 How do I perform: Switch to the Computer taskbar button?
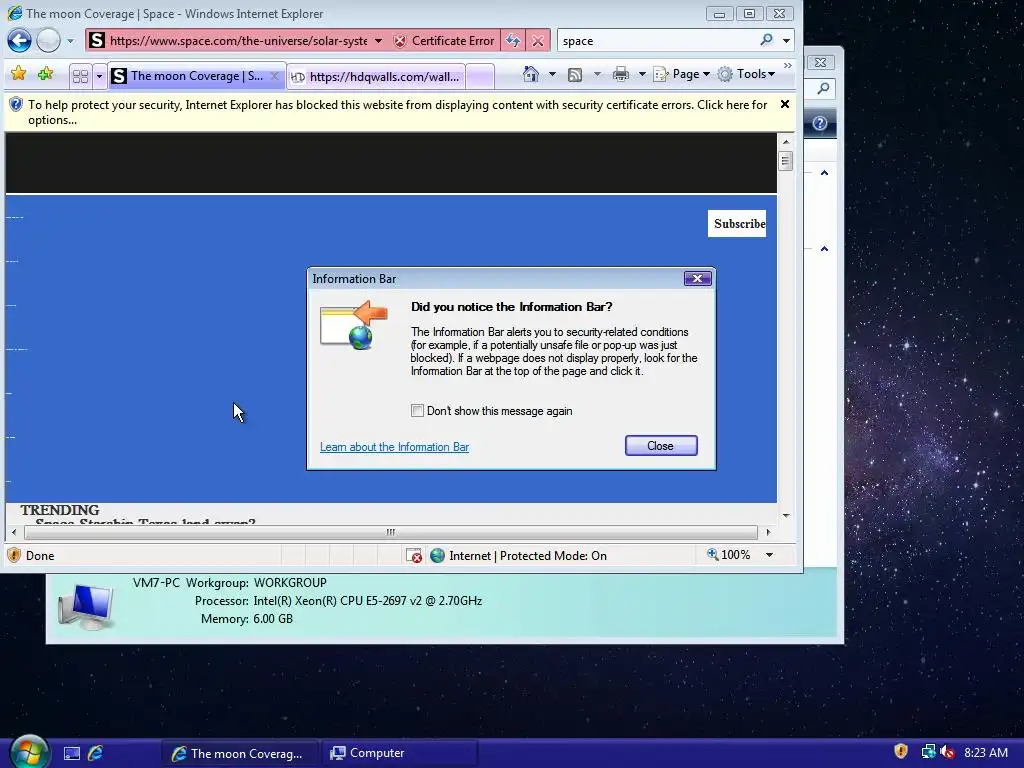[x=399, y=753]
